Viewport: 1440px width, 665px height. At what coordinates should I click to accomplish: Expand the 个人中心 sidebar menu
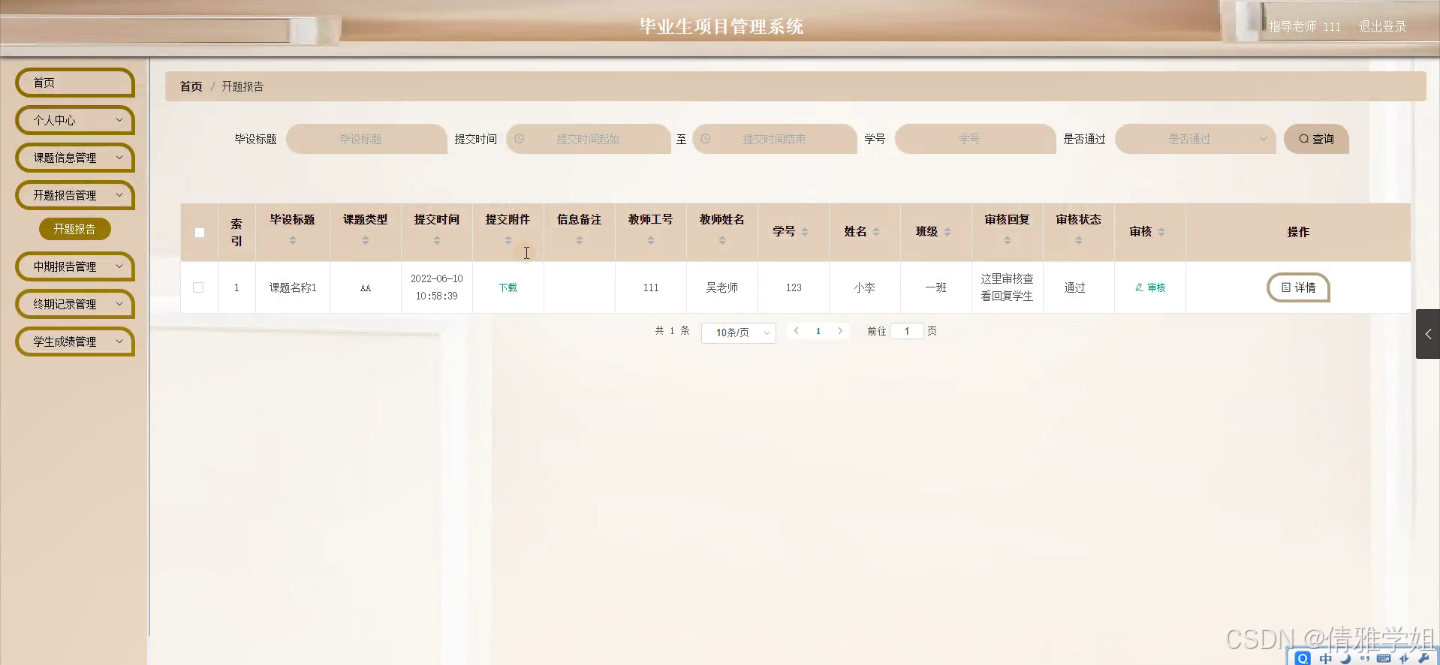[x=74, y=119]
